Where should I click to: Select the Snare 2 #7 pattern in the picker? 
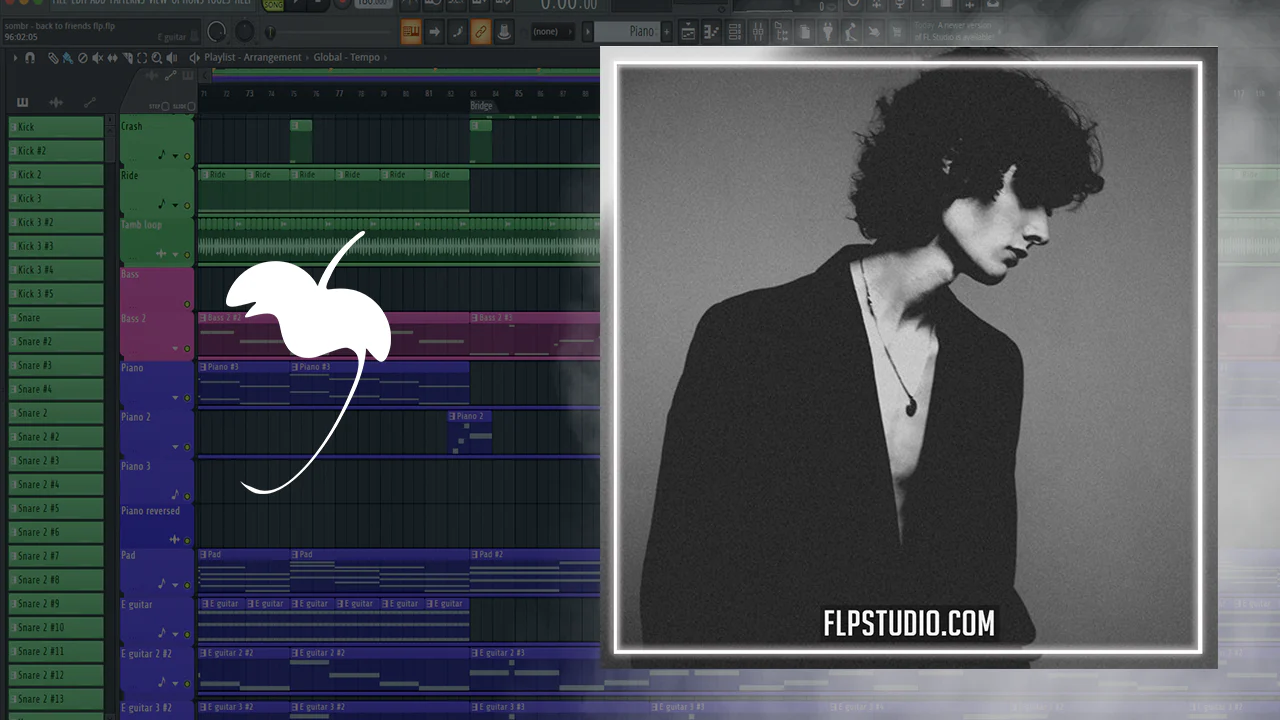56,556
